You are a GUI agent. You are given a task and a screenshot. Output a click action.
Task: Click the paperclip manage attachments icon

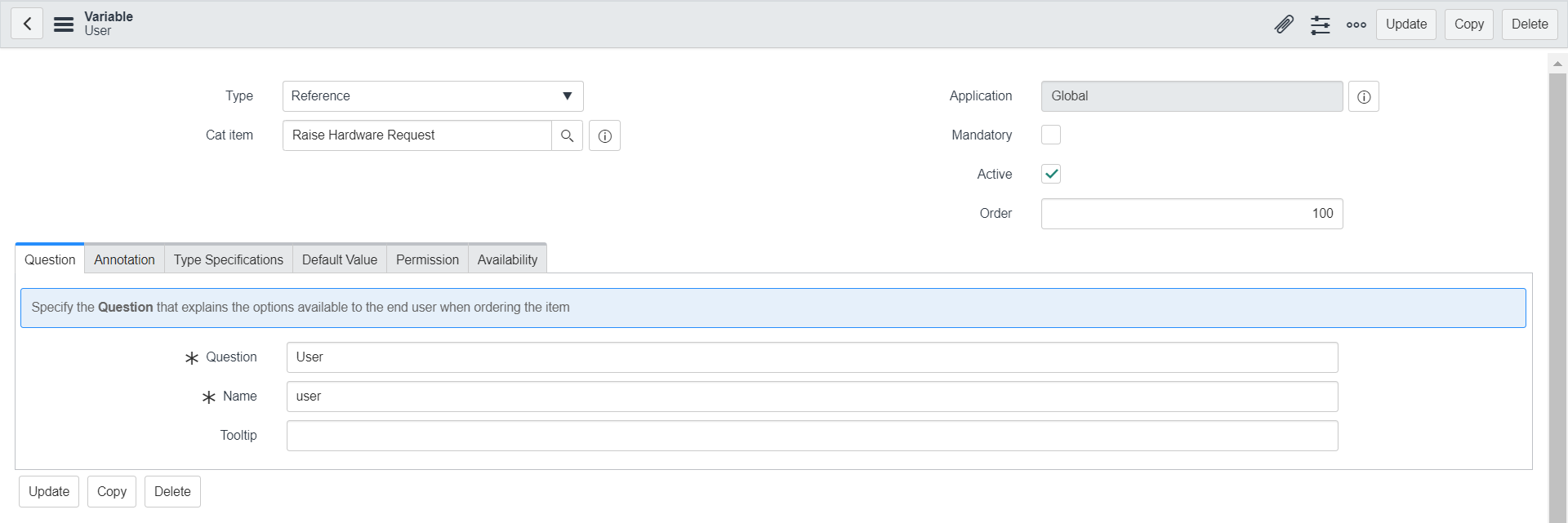(1284, 24)
